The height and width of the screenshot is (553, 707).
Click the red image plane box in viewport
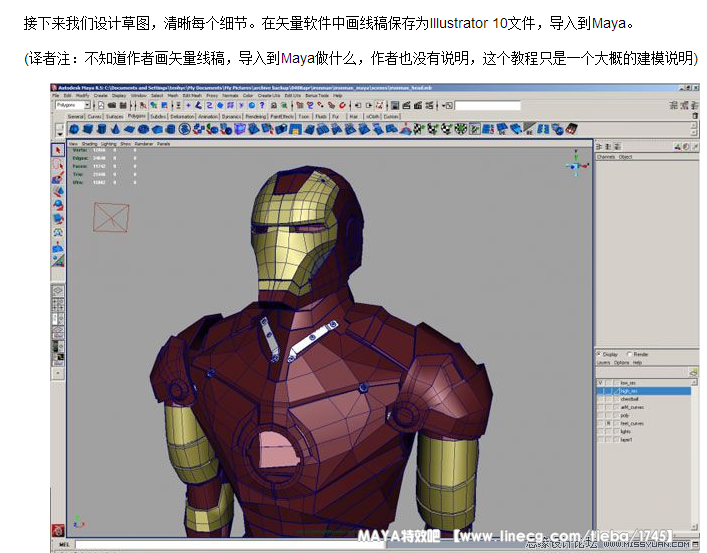[x=111, y=217]
